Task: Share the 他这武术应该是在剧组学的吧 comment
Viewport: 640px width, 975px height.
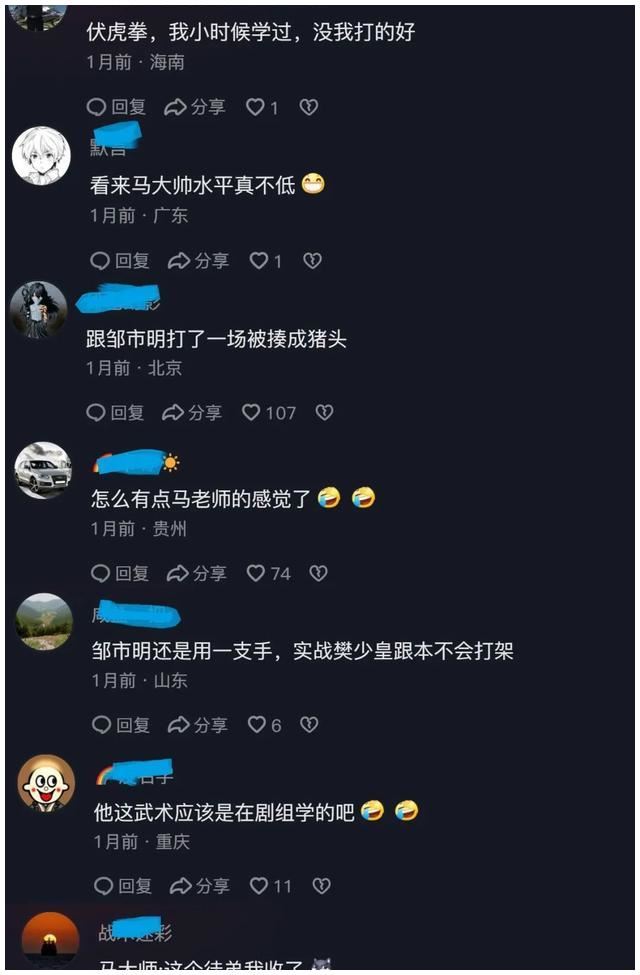Action: (200, 885)
